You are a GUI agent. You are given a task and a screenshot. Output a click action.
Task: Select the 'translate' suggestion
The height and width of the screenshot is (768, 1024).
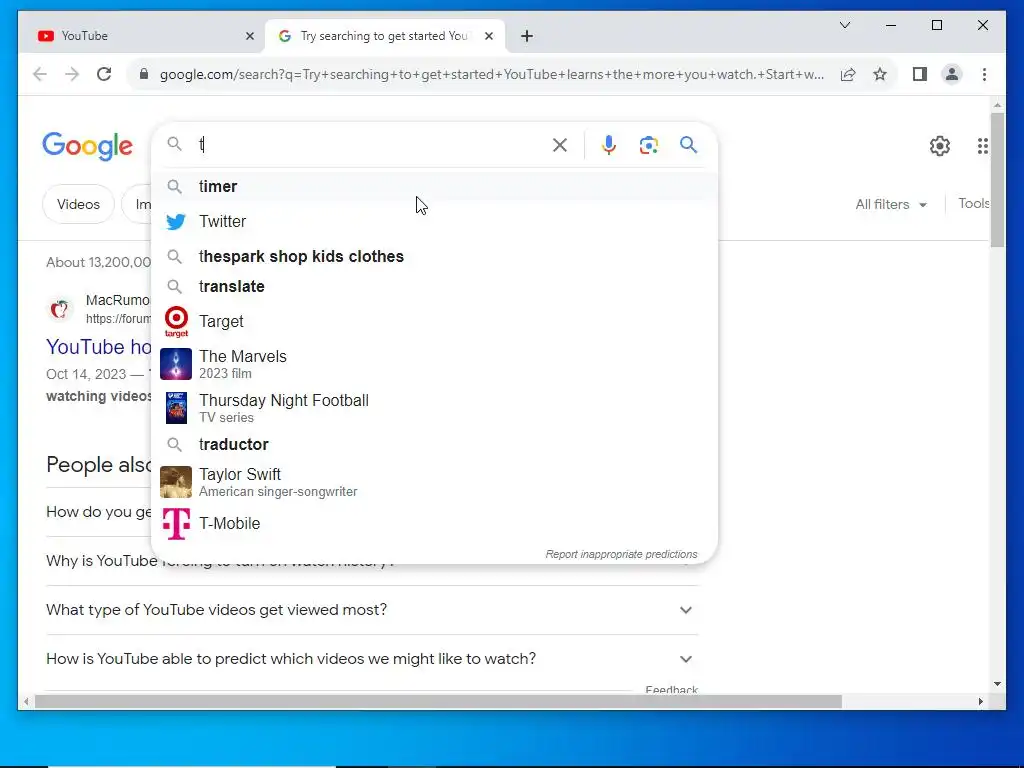(x=434, y=287)
